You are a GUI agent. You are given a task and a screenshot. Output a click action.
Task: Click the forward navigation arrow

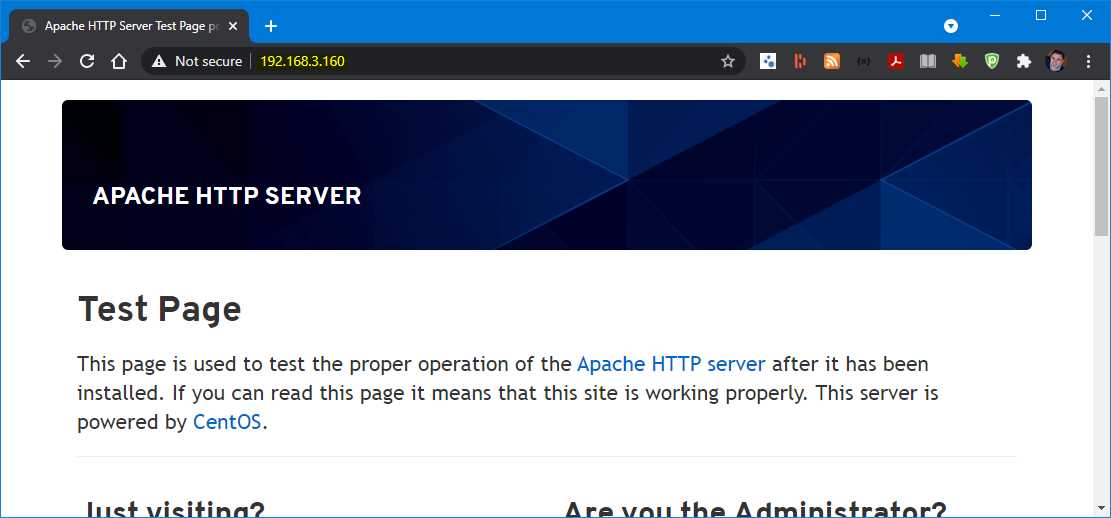(x=55, y=62)
